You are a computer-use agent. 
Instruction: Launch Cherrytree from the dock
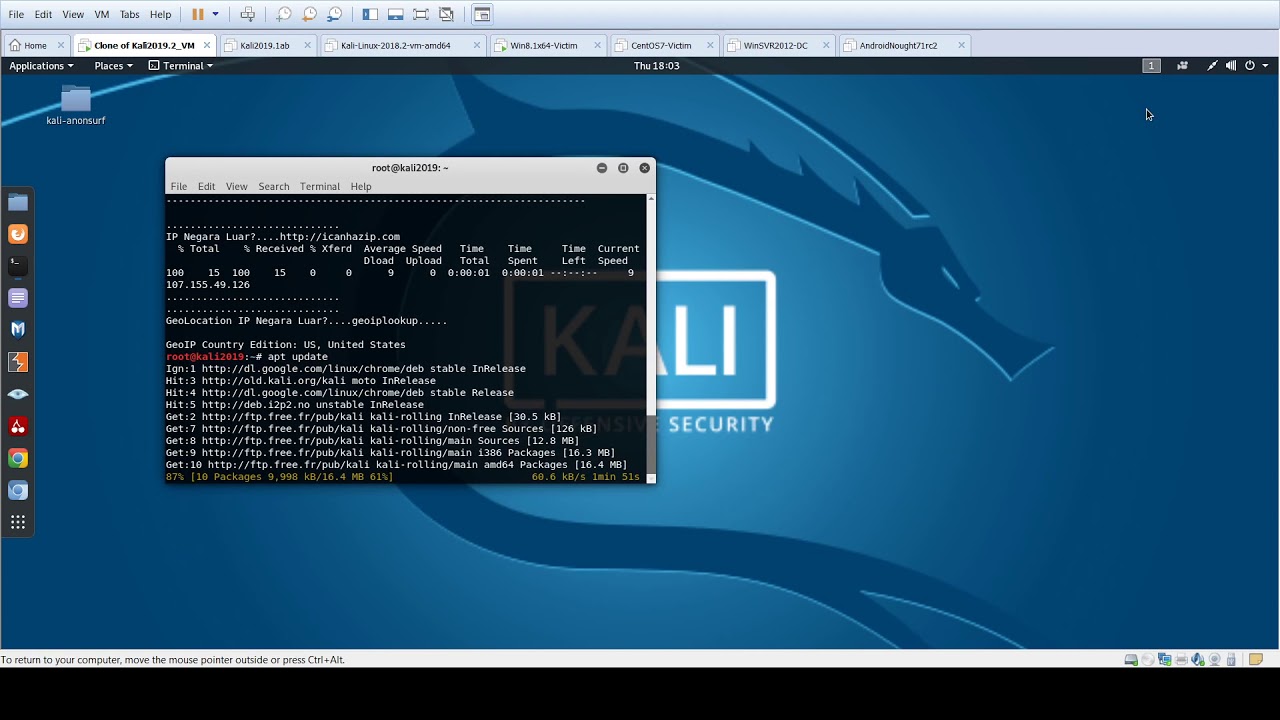(17, 426)
